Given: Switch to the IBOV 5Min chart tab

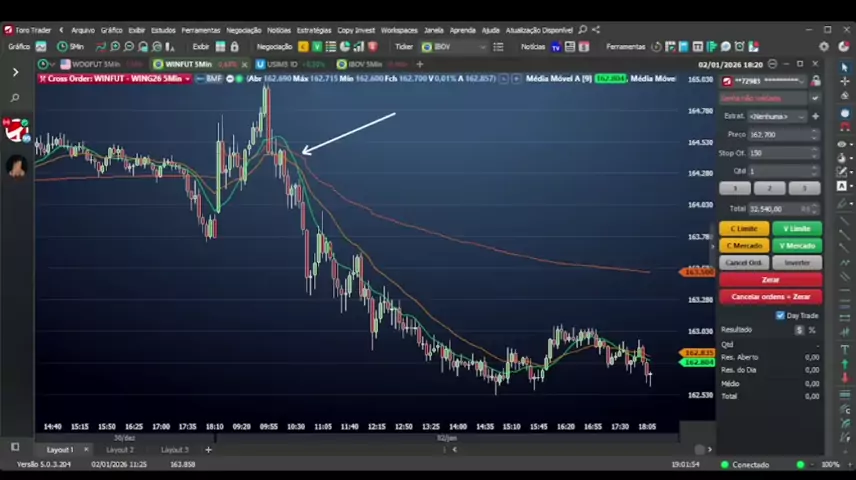Looking at the screenshot, I should [x=359, y=64].
